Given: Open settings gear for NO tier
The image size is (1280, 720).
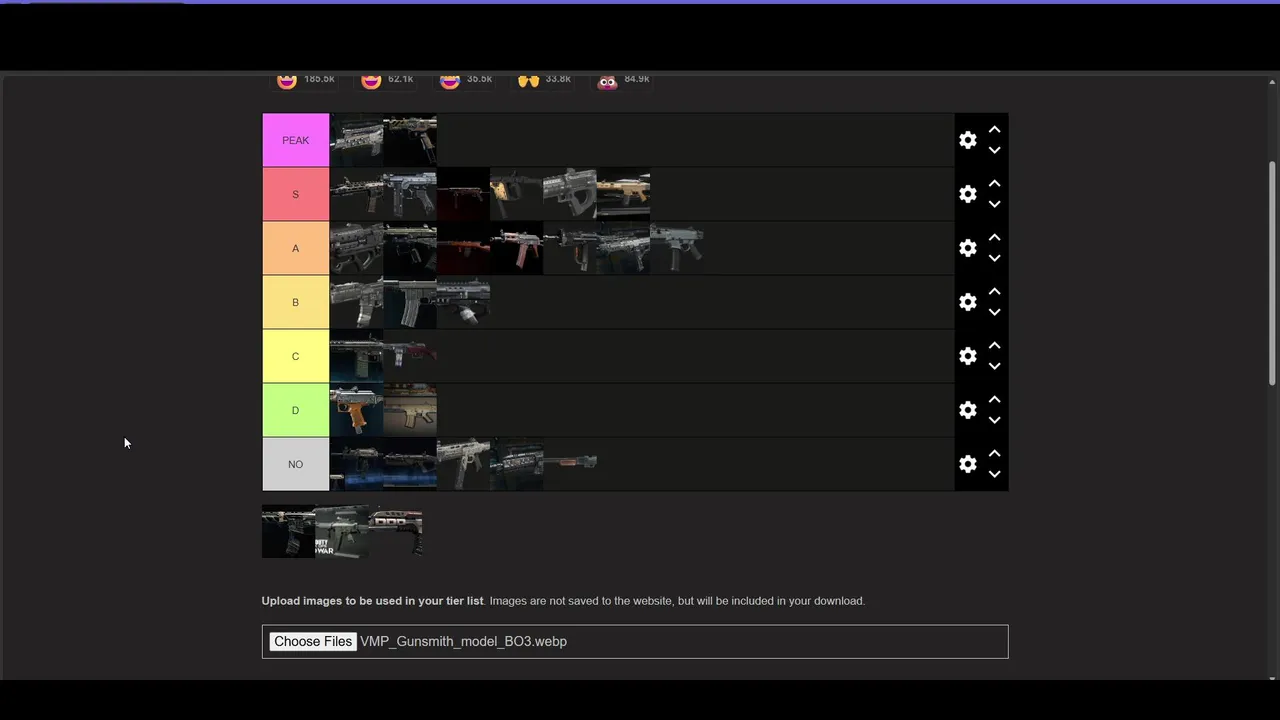Looking at the screenshot, I should (x=967, y=464).
